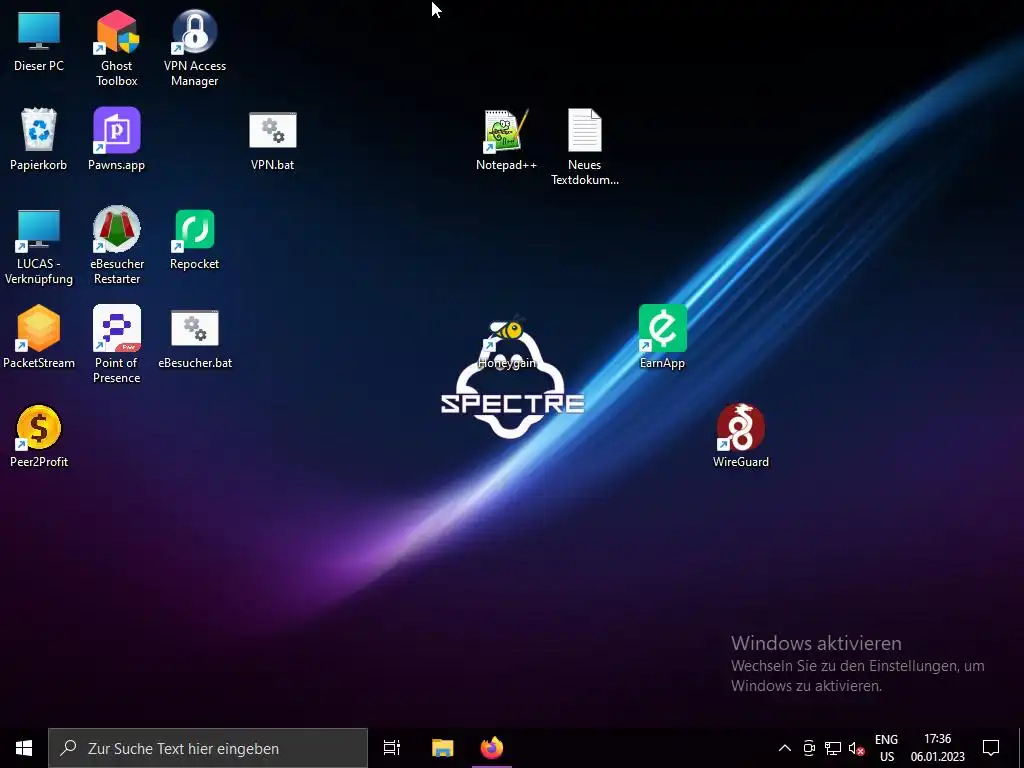The height and width of the screenshot is (768, 1024).
Task: Select the Neues Textdokument file
Action: (584, 148)
